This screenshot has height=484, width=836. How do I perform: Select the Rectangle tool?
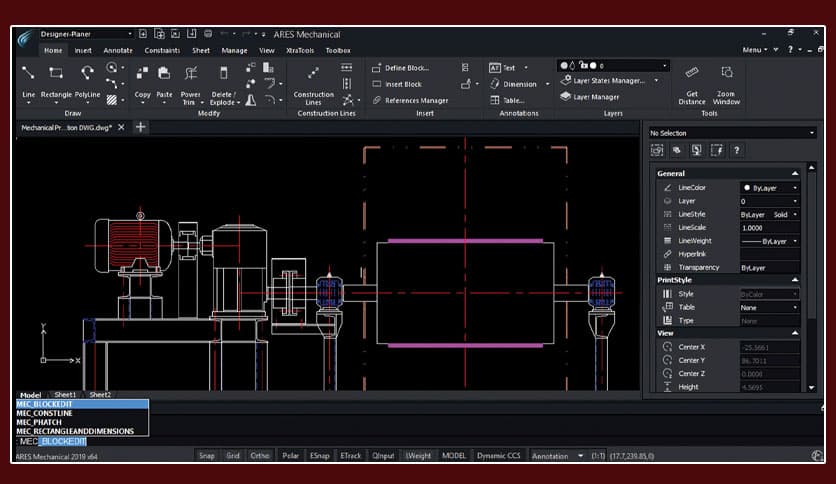[56, 72]
